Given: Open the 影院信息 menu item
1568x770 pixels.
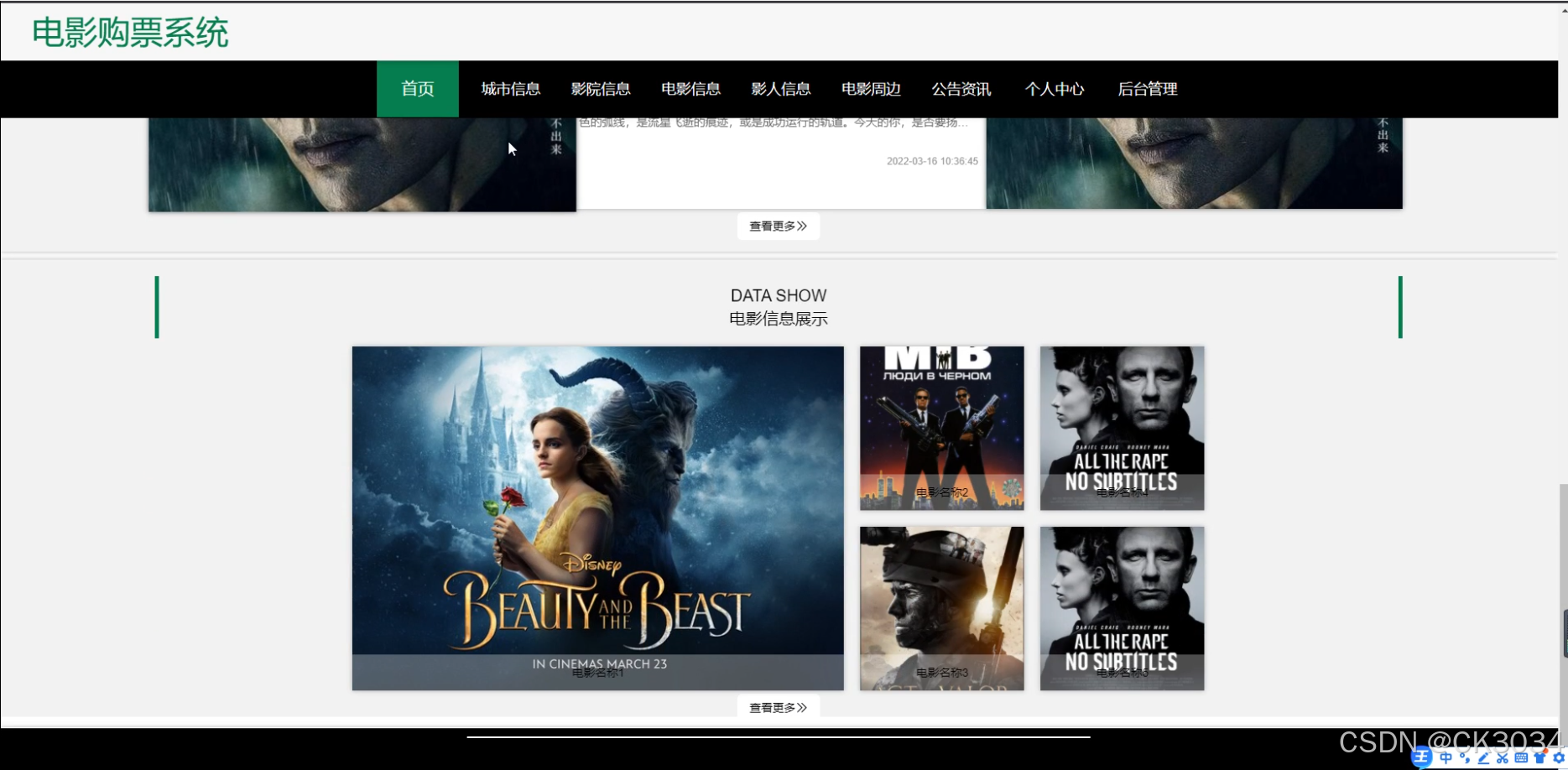Looking at the screenshot, I should coord(600,89).
